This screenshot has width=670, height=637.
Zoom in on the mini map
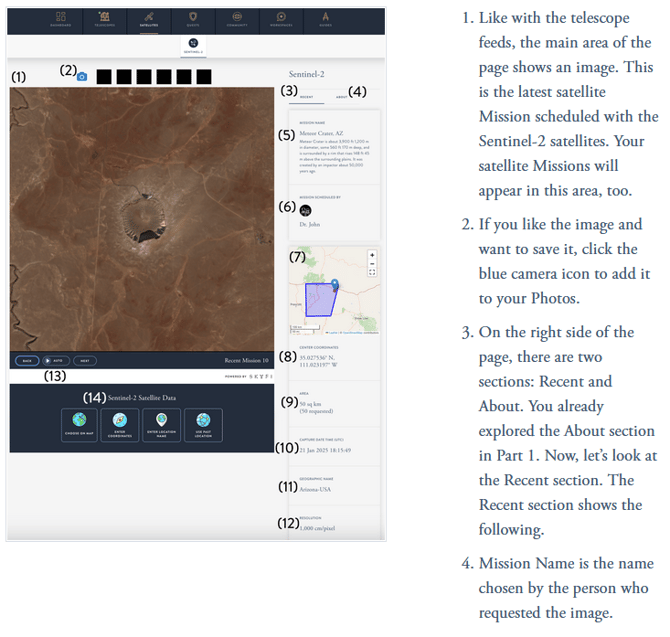tap(372, 255)
